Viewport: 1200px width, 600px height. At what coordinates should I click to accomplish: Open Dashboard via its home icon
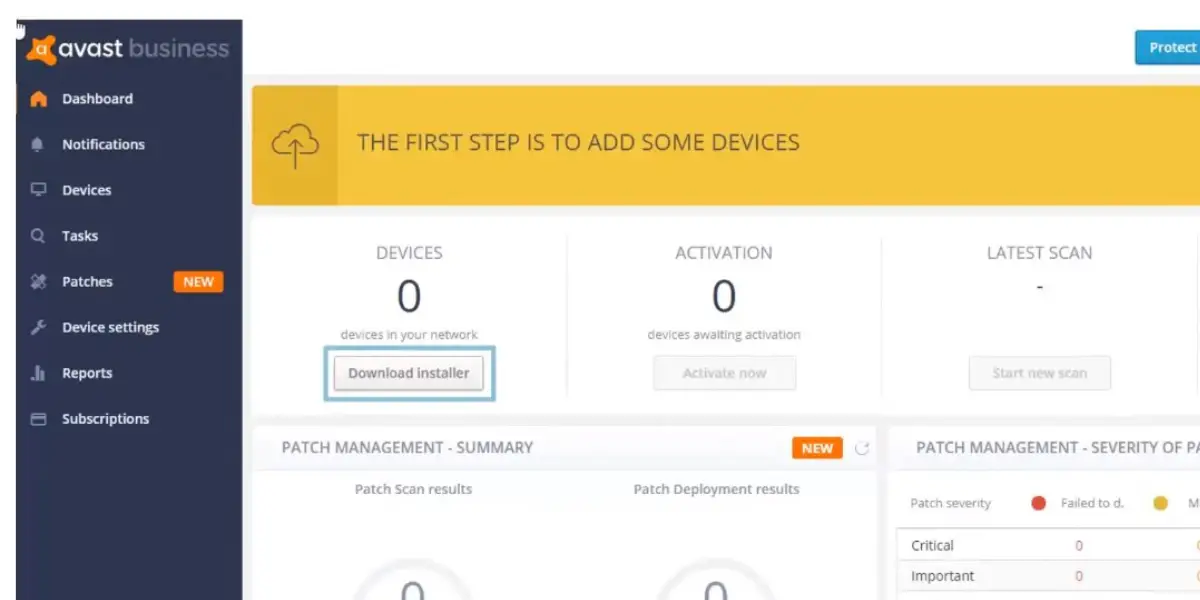click(39, 99)
